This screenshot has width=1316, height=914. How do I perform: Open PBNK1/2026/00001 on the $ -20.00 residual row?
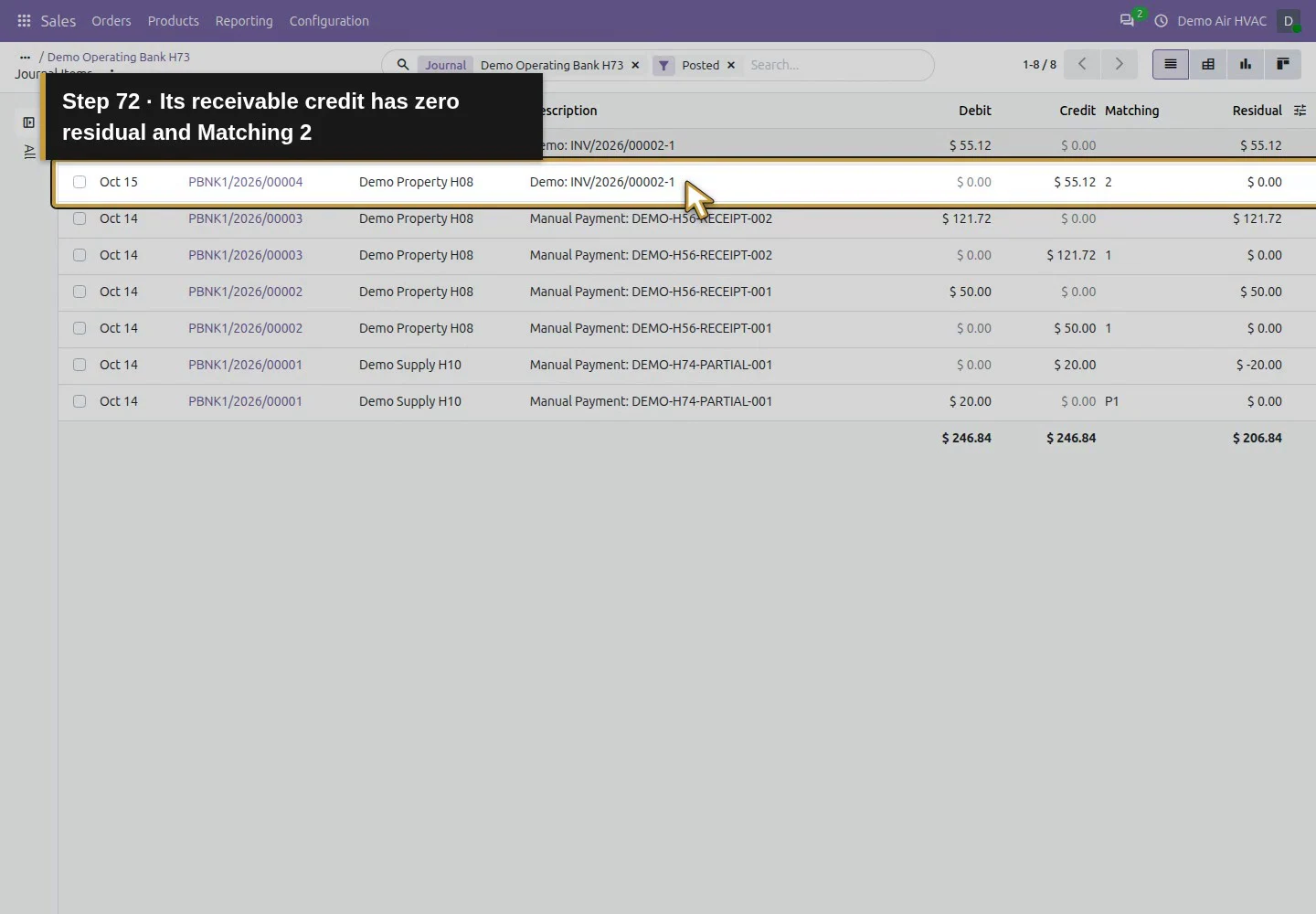coord(245,365)
